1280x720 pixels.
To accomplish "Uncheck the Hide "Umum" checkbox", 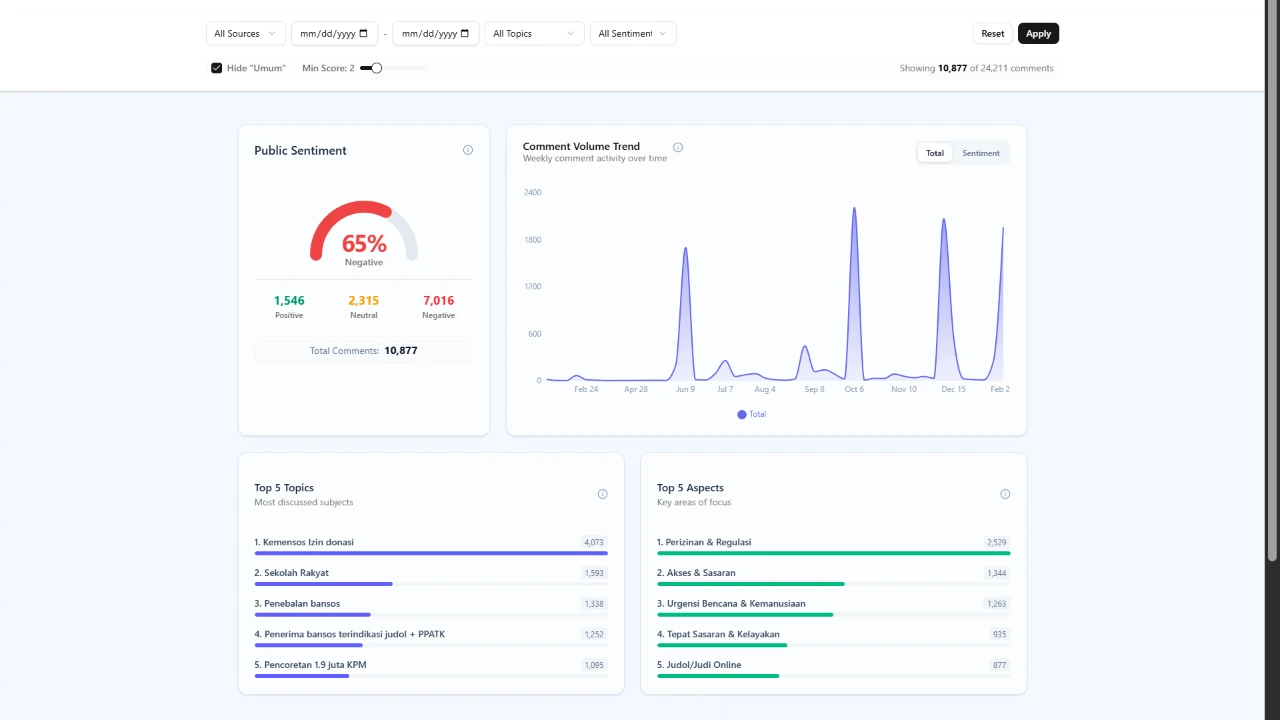I will [x=216, y=67].
